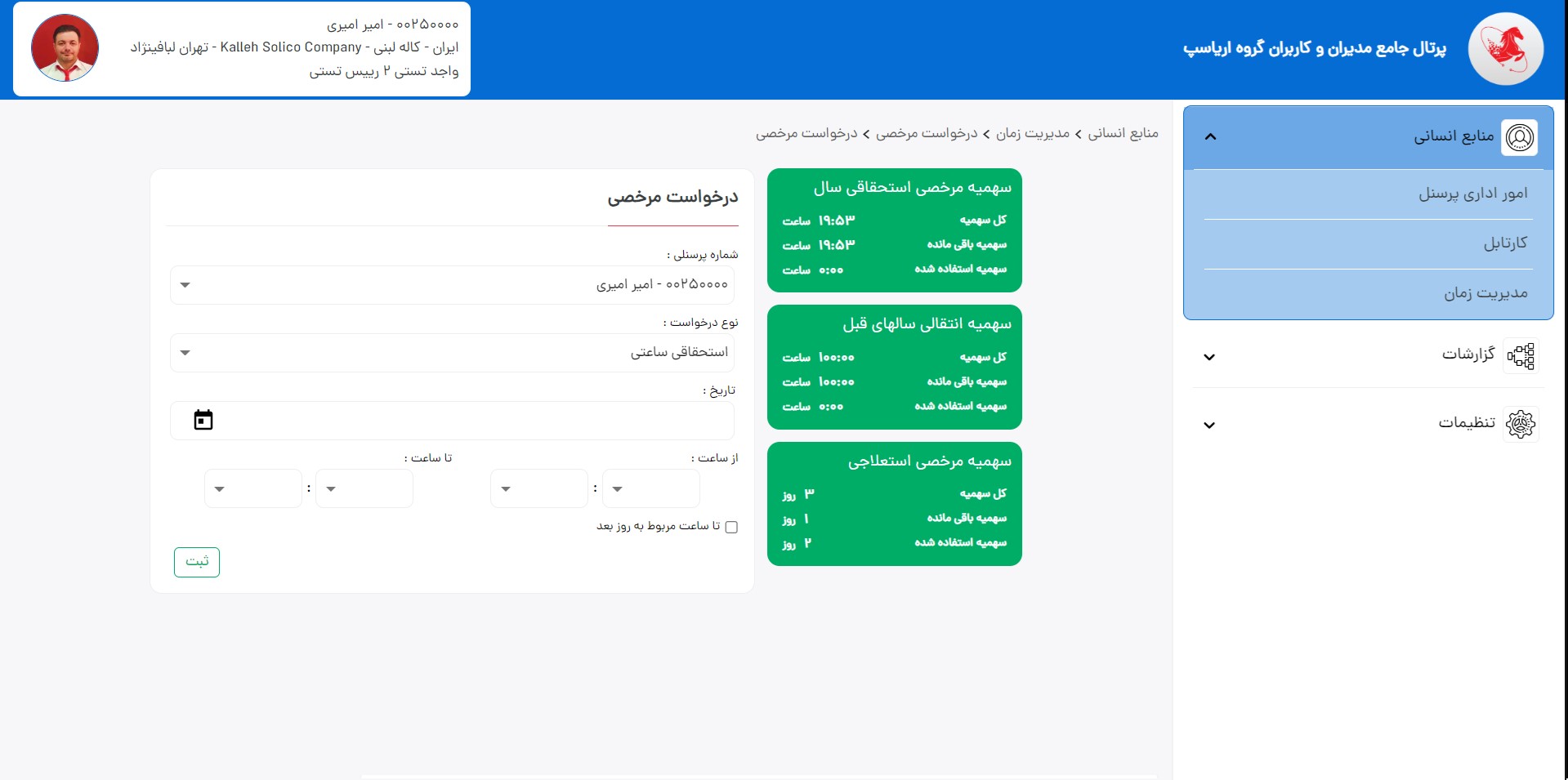Screen dimensions: 1568x780
Task: Click the تنظیمات gear icon
Action: (1520, 424)
